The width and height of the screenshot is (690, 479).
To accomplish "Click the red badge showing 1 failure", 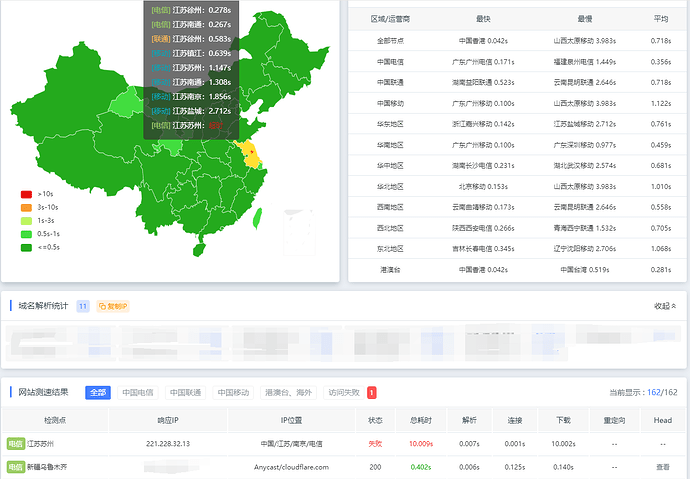I will tap(372, 392).
